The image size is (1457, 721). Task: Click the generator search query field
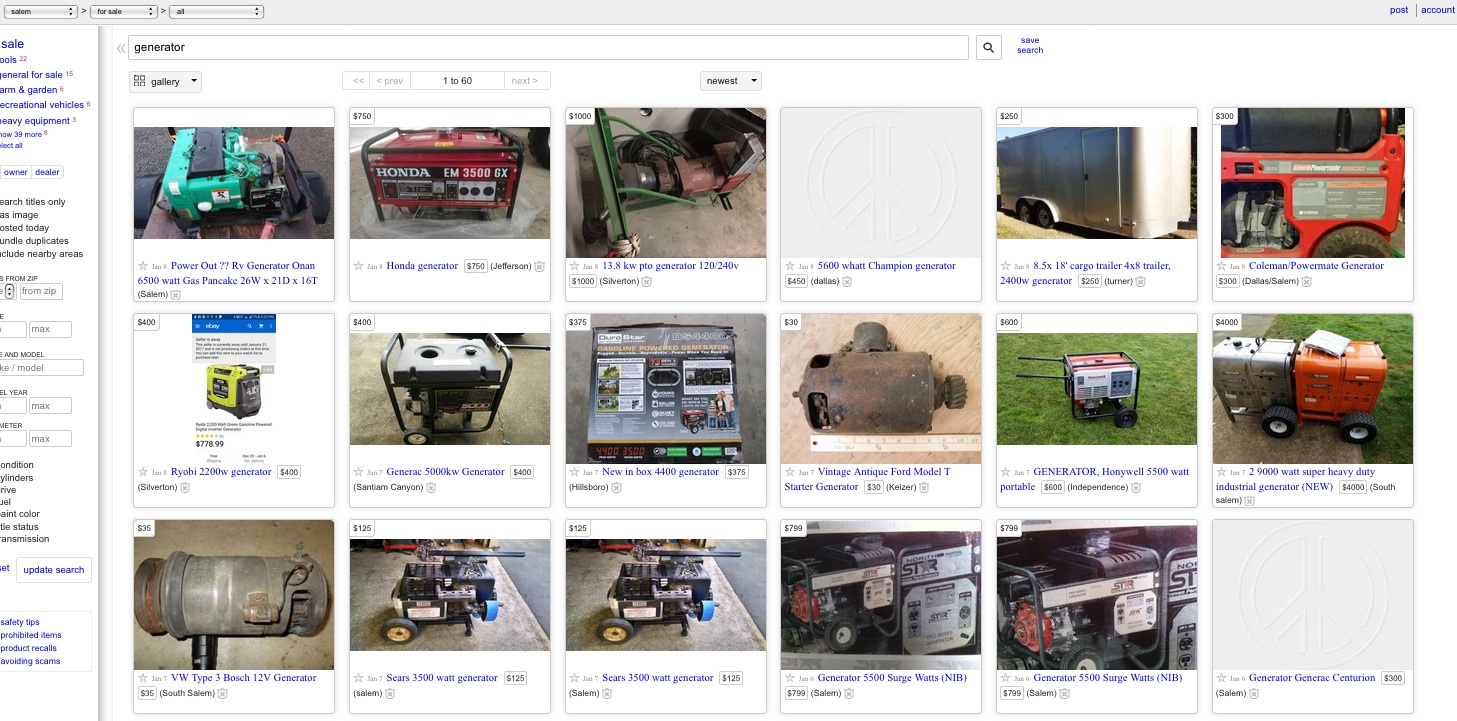click(x=548, y=48)
